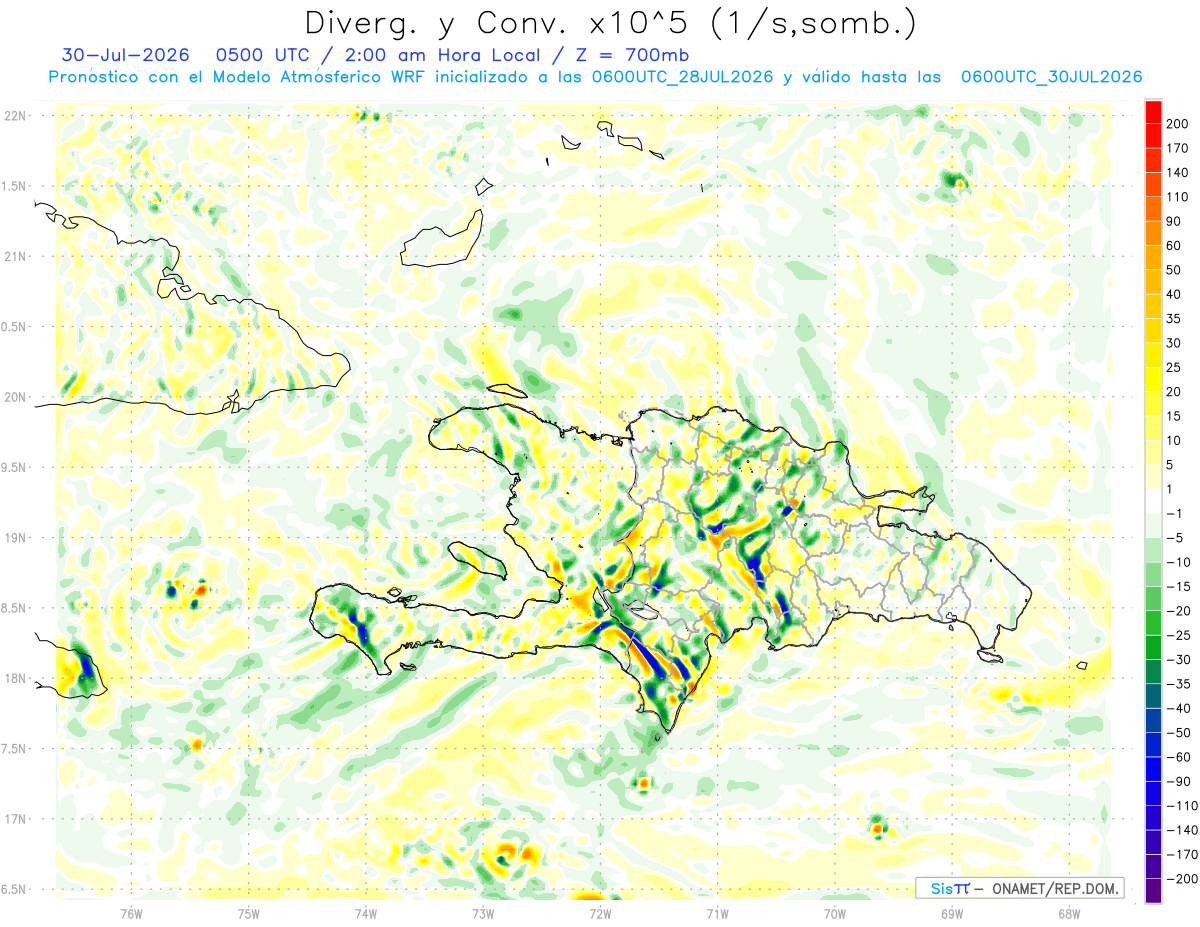Click the valid-until time '0600UTC_30JUL2026'
The width and height of the screenshot is (1200, 927).
point(1051,77)
